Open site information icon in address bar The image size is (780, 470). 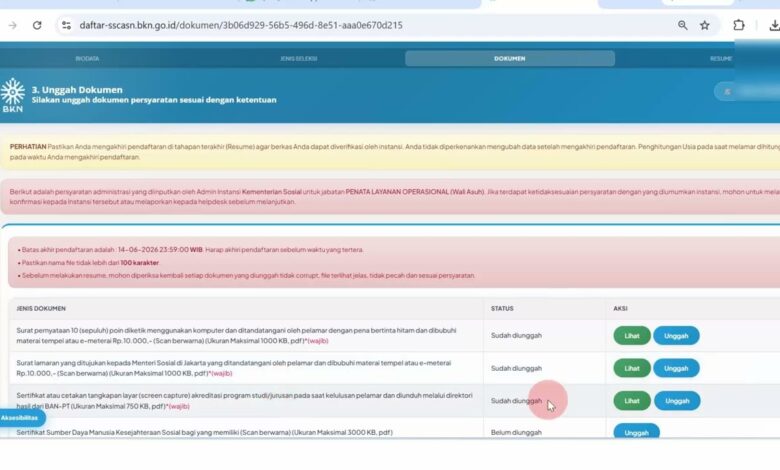coord(66,25)
